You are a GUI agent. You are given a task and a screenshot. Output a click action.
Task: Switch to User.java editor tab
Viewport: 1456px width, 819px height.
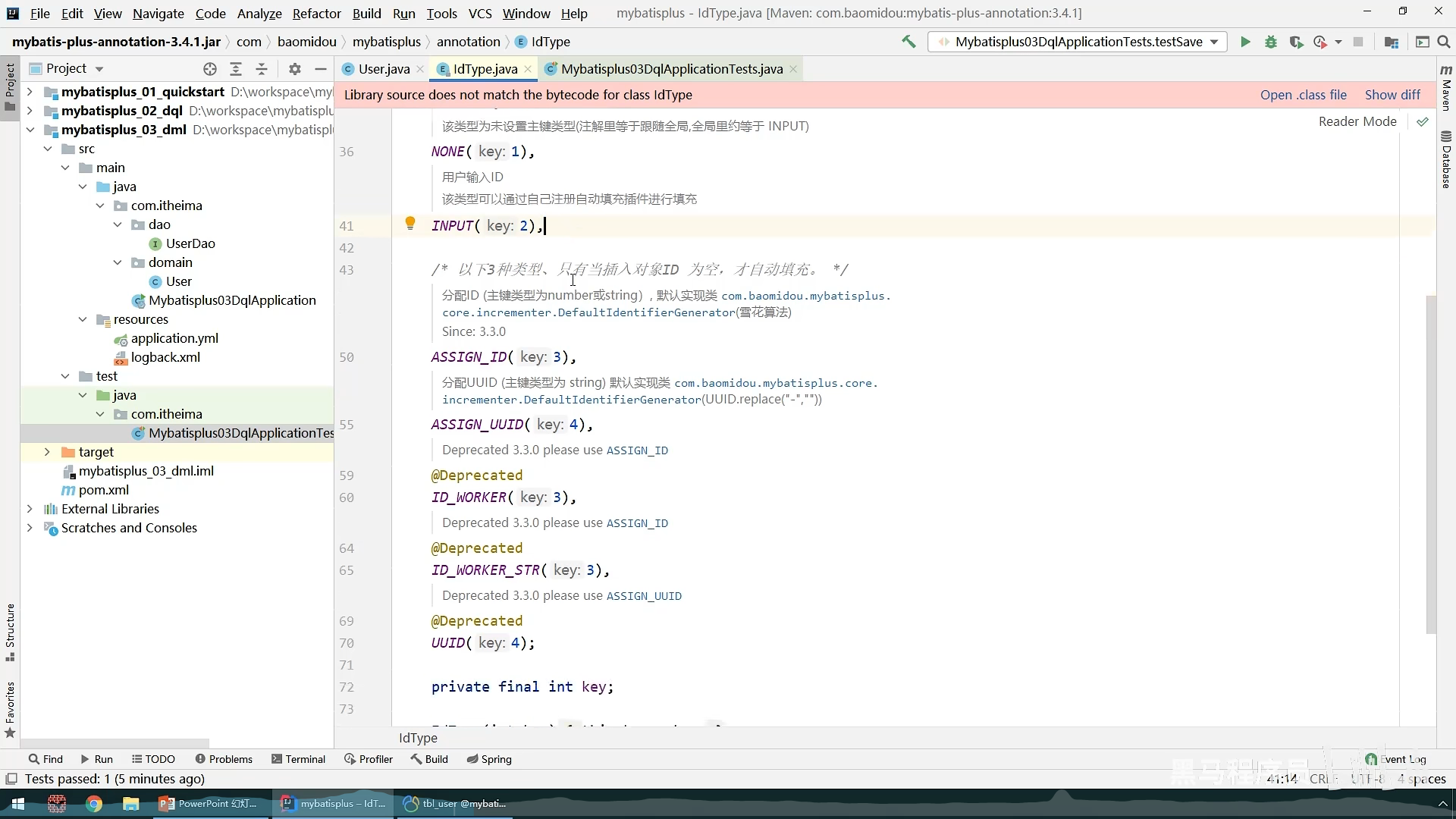coord(383,69)
